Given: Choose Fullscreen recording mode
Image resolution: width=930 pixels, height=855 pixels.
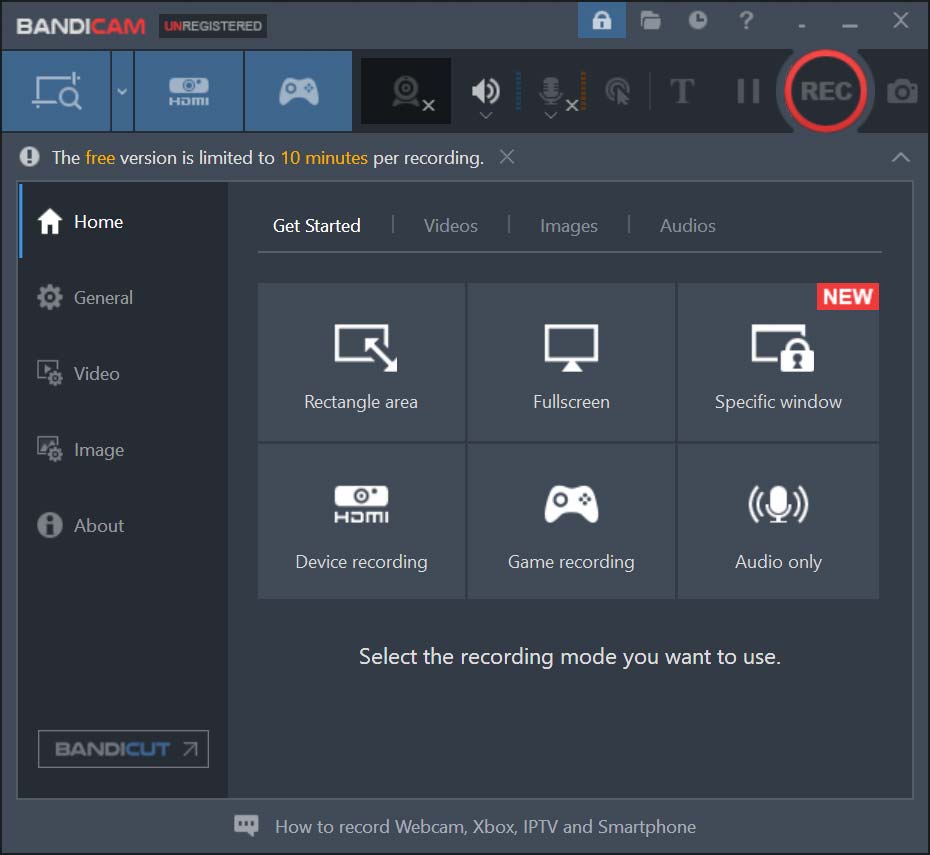Looking at the screenshot, I should [571, 362].
